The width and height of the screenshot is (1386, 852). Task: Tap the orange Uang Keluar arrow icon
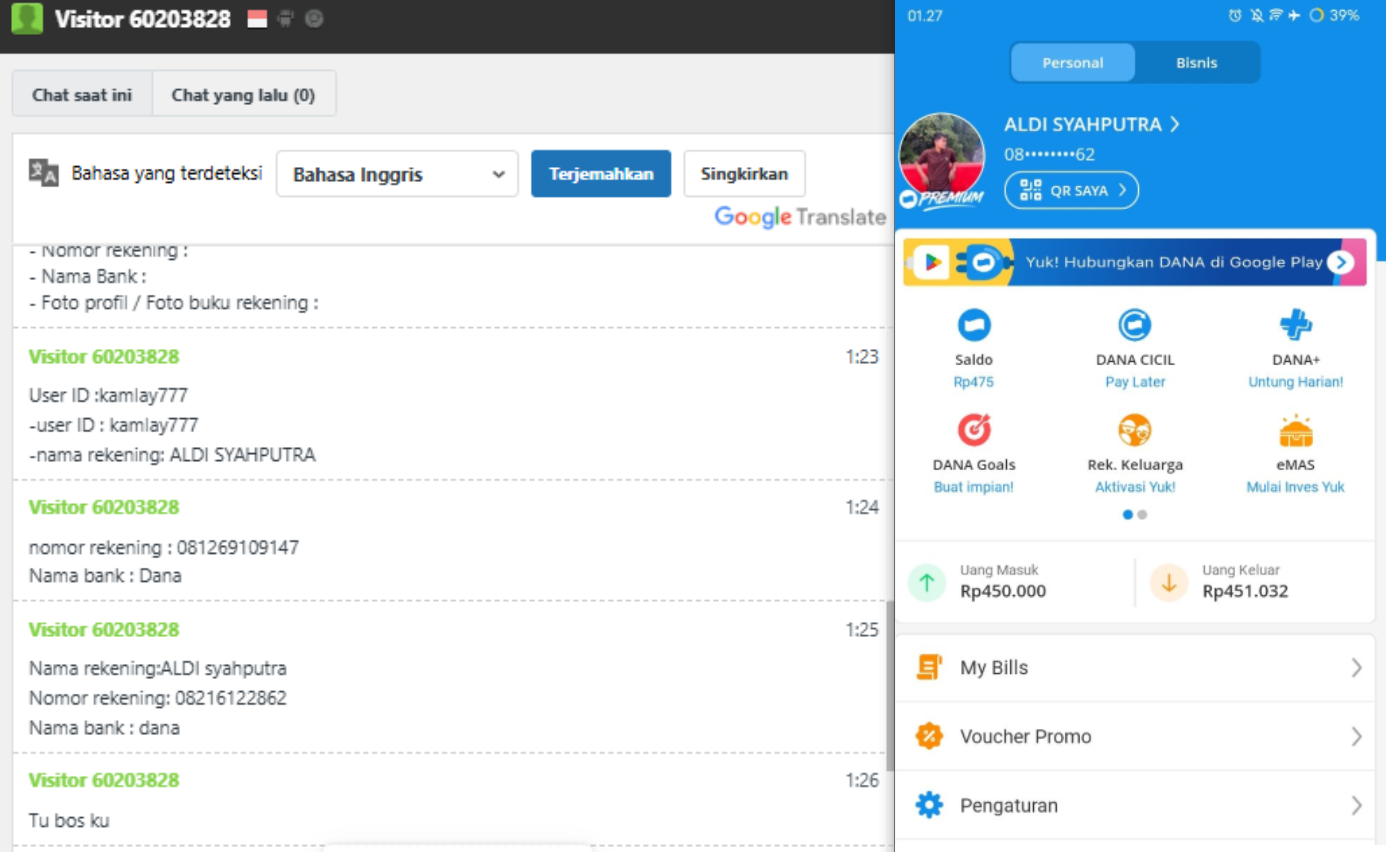pos(1169,582)
